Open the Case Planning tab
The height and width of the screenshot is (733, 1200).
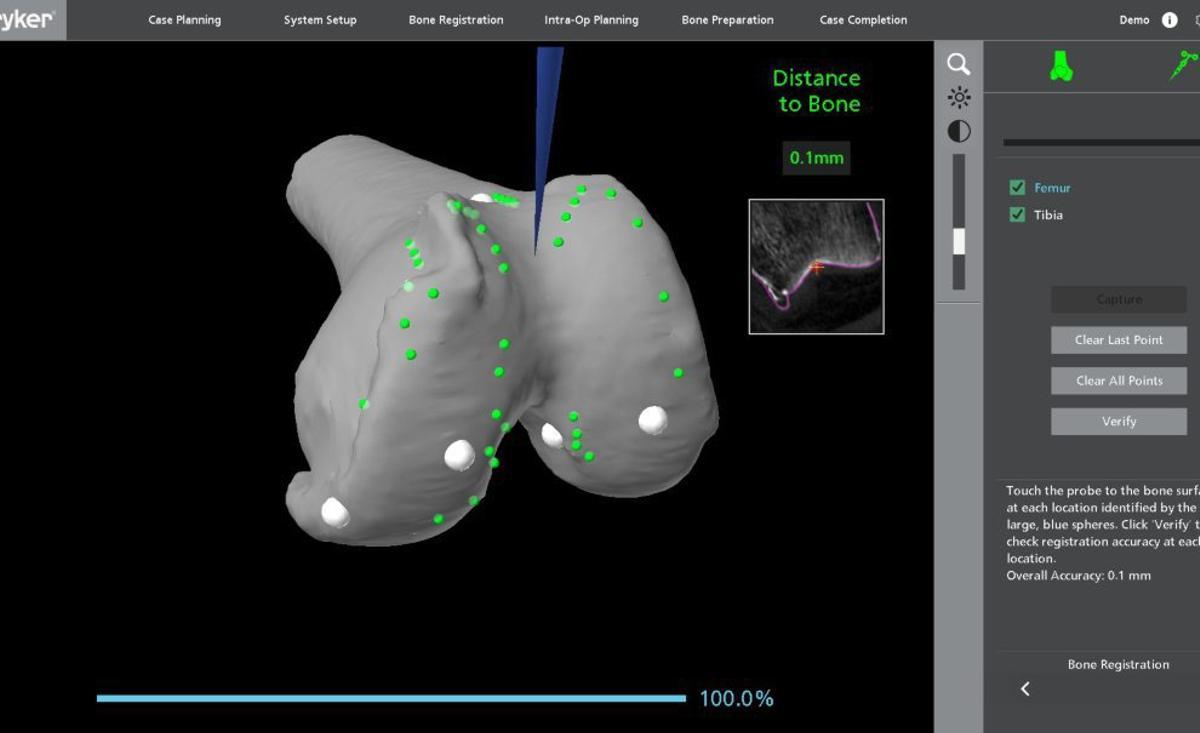[x=185, y=20]
